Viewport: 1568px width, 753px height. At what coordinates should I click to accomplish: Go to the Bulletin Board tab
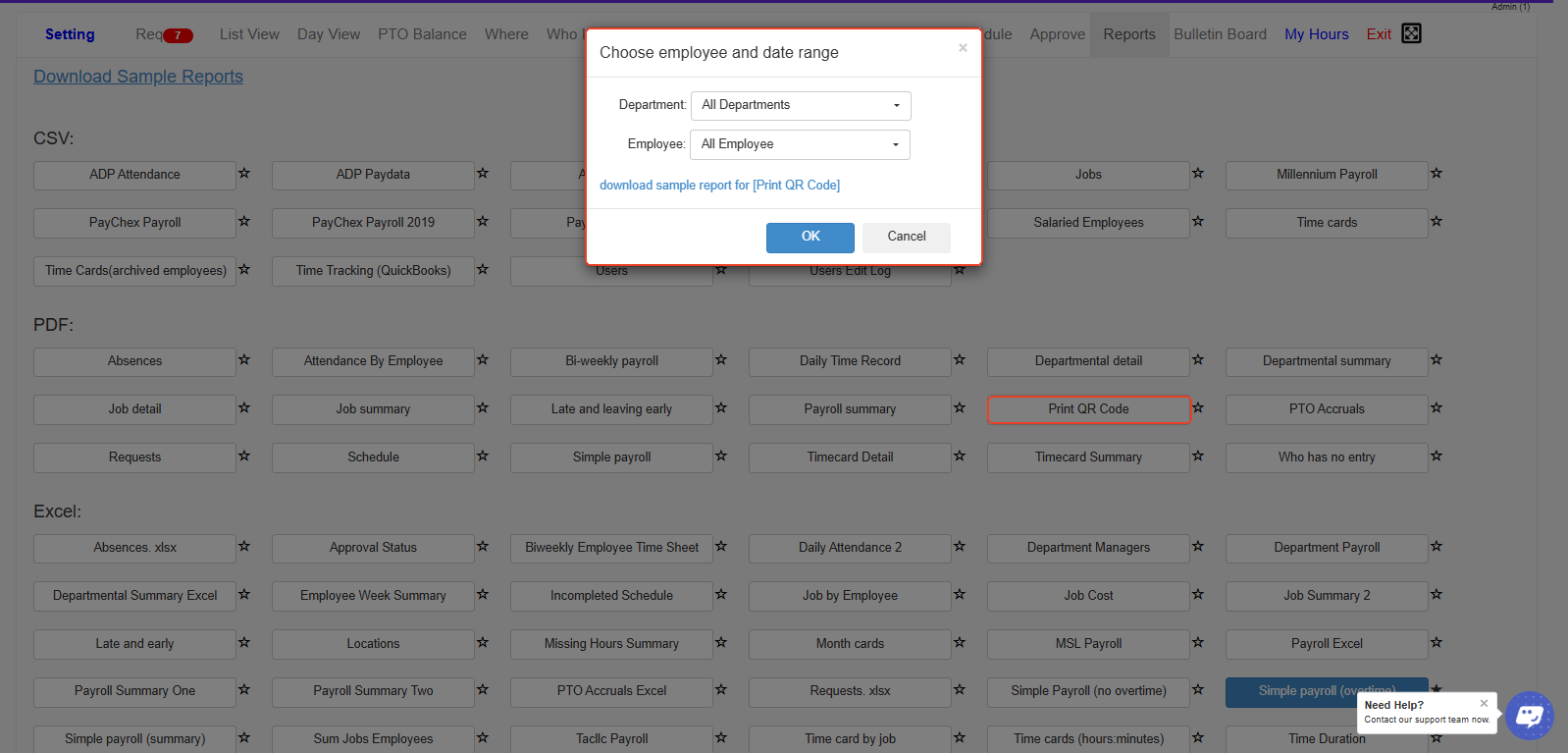coord(1220,34)
